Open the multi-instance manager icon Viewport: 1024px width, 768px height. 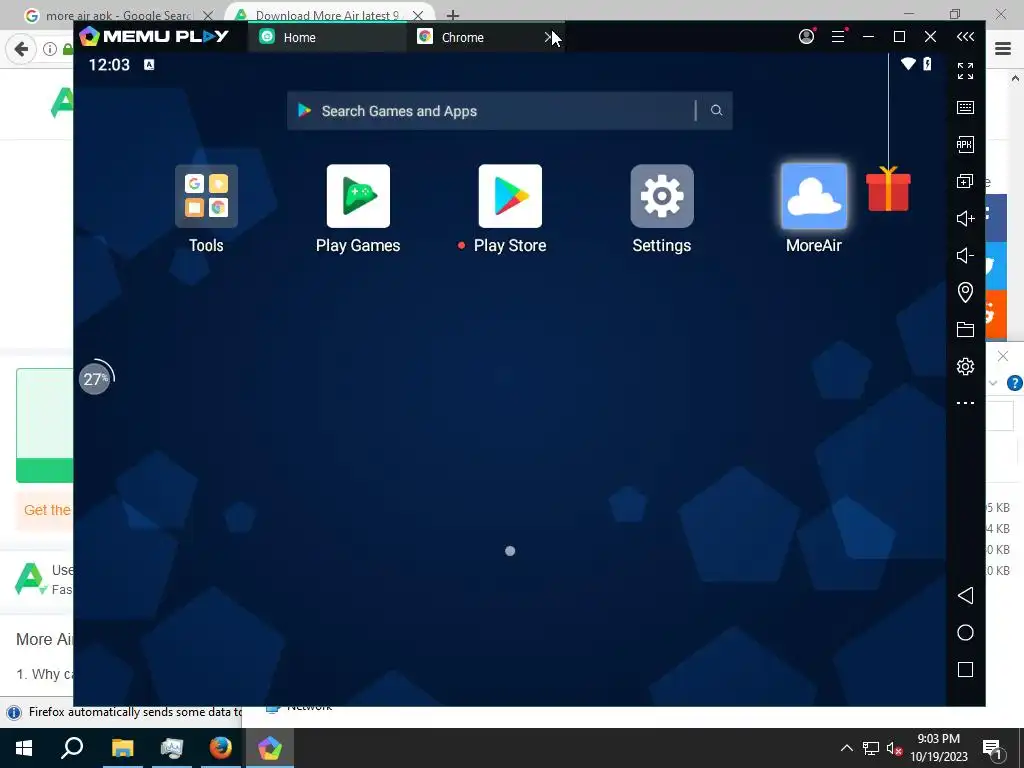[965, 182]
